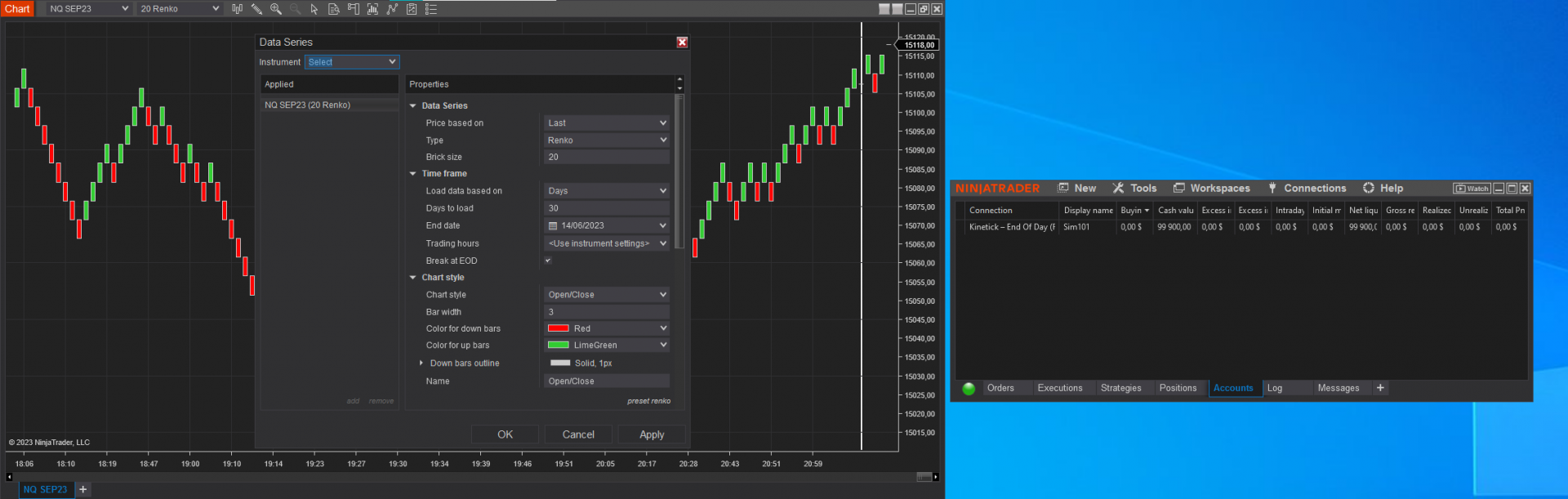Open the Chart style Open/Close dropdown
Image resolution: width=1568 pixels, height=499 pixels.
[x=607, y=295]
